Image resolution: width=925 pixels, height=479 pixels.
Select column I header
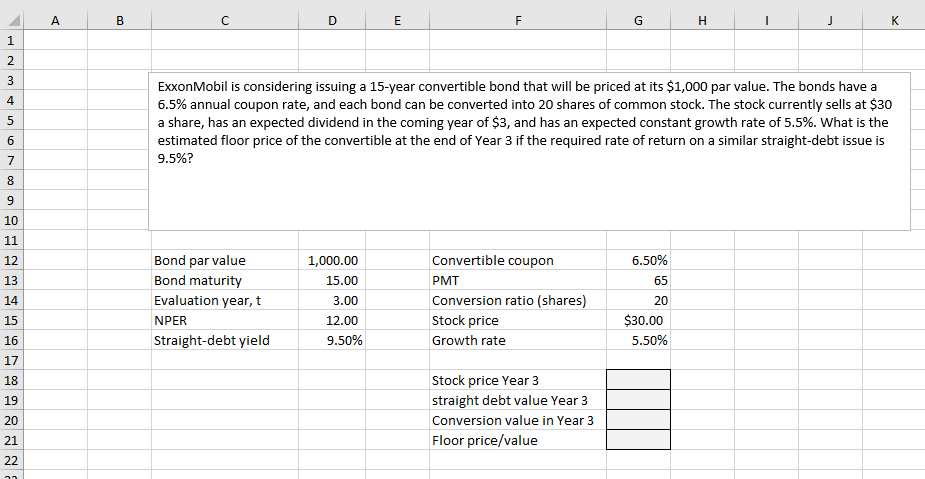(x=766, y=21)
